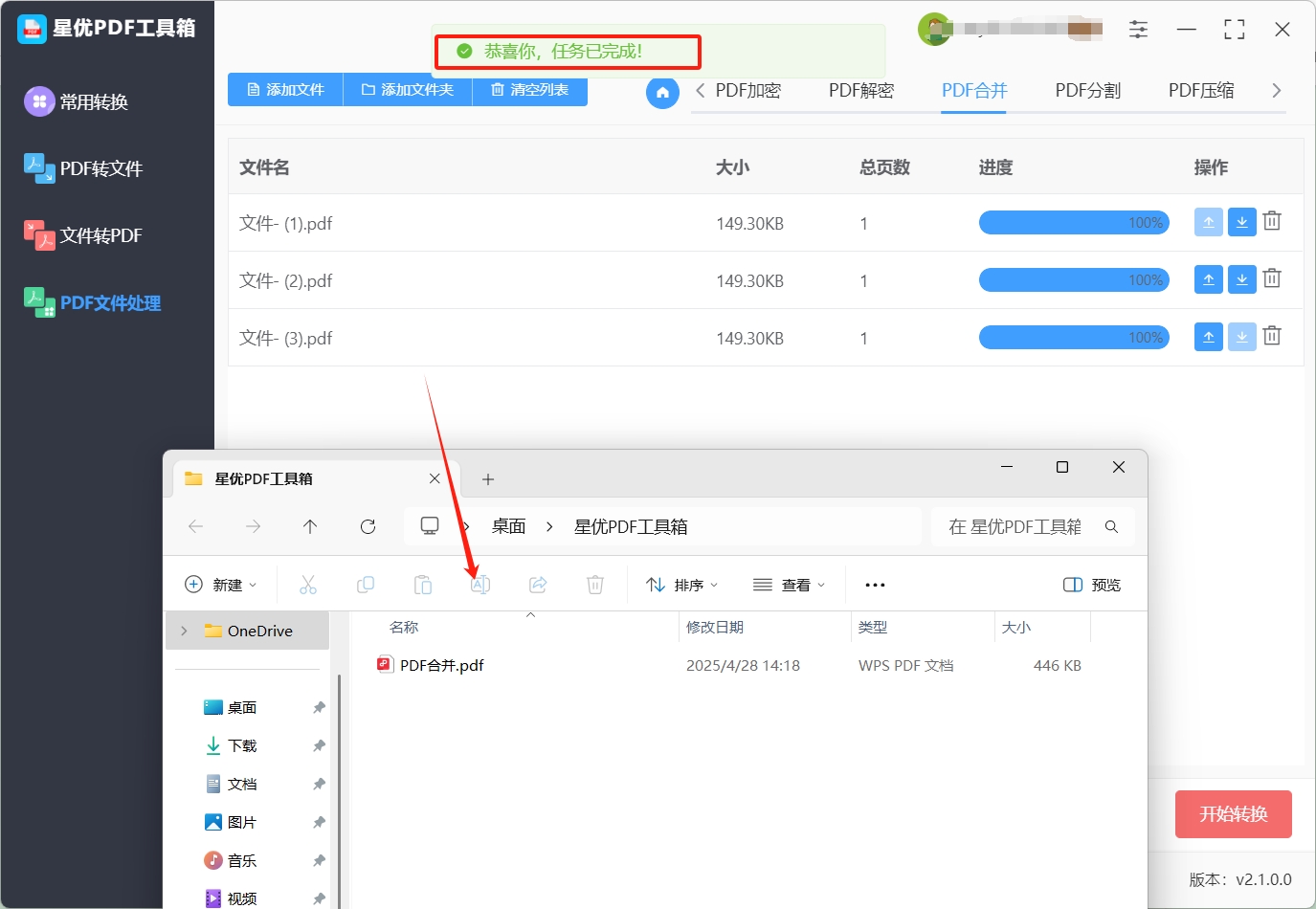Click 桌面 in Explorer address bar
Screen dimensions: 1316x909
[x=509, y=526]
